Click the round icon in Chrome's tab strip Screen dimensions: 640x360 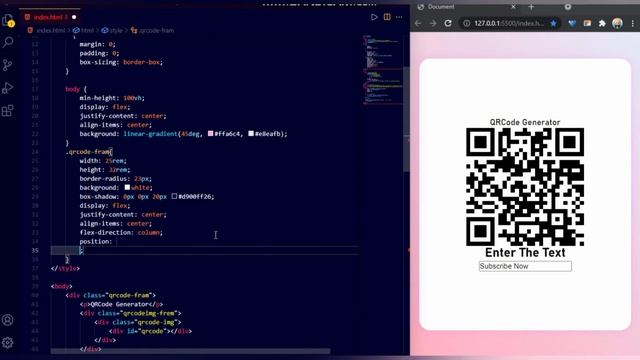tap(568, 7)
